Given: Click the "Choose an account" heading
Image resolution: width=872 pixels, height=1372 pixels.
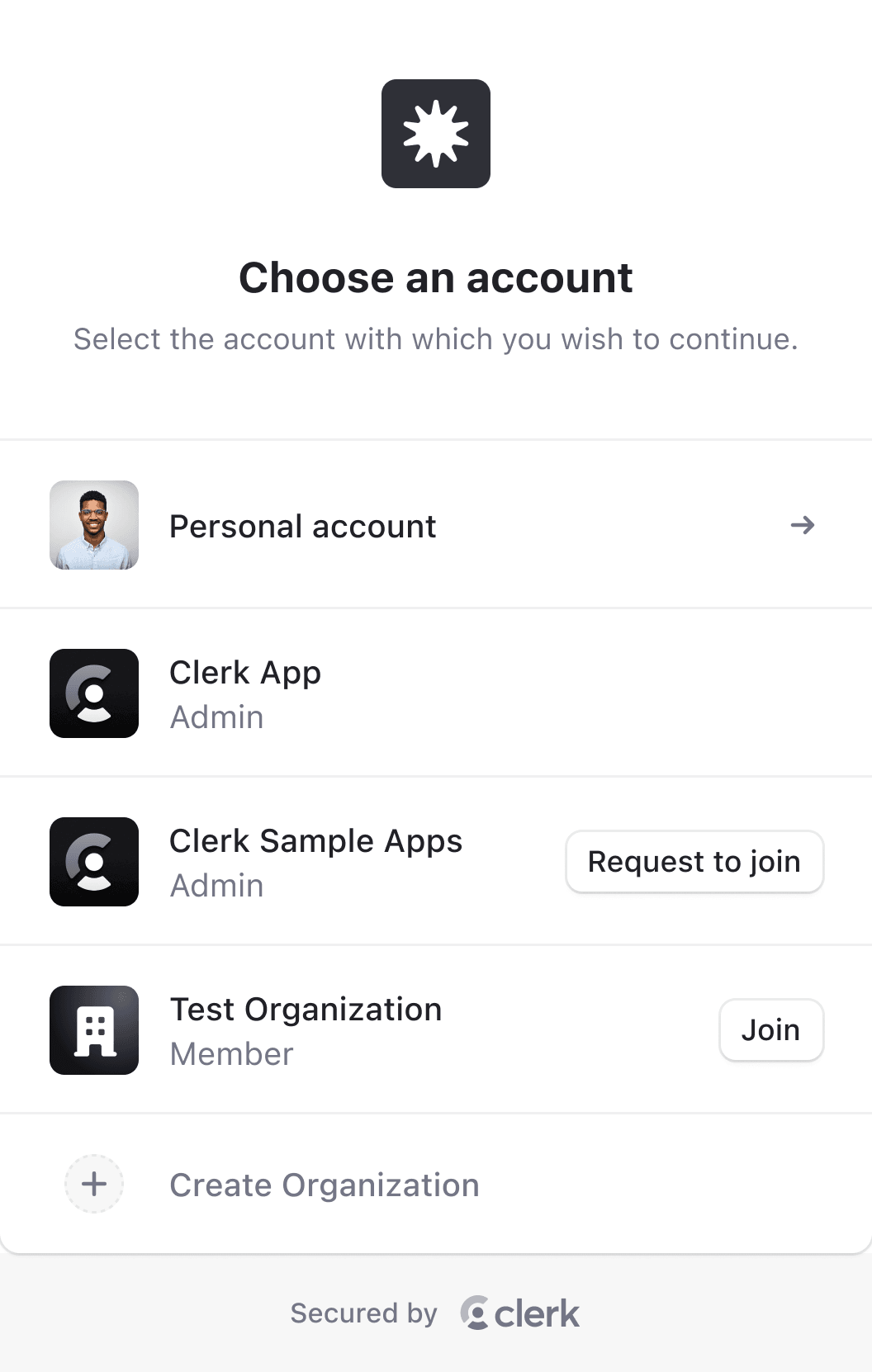Looking at the screenshot, I should tap(436, 278).
